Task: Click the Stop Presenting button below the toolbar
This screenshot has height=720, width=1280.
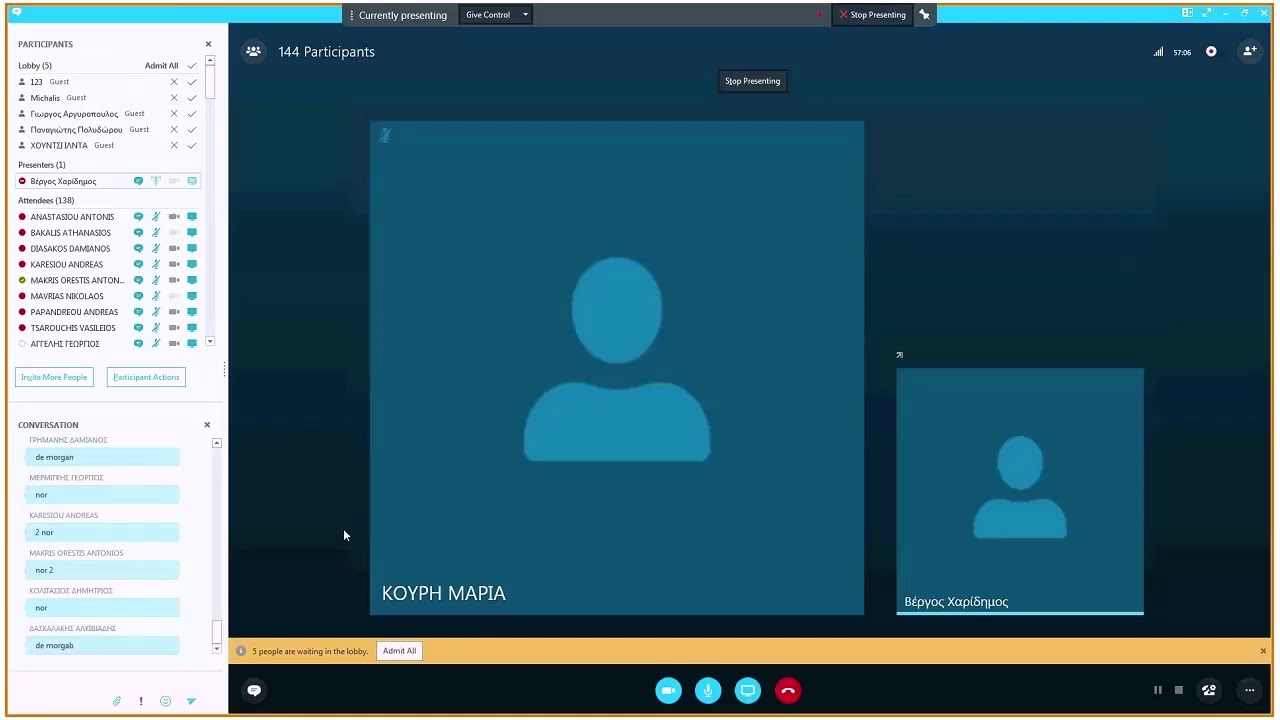Action: point(752,81)
